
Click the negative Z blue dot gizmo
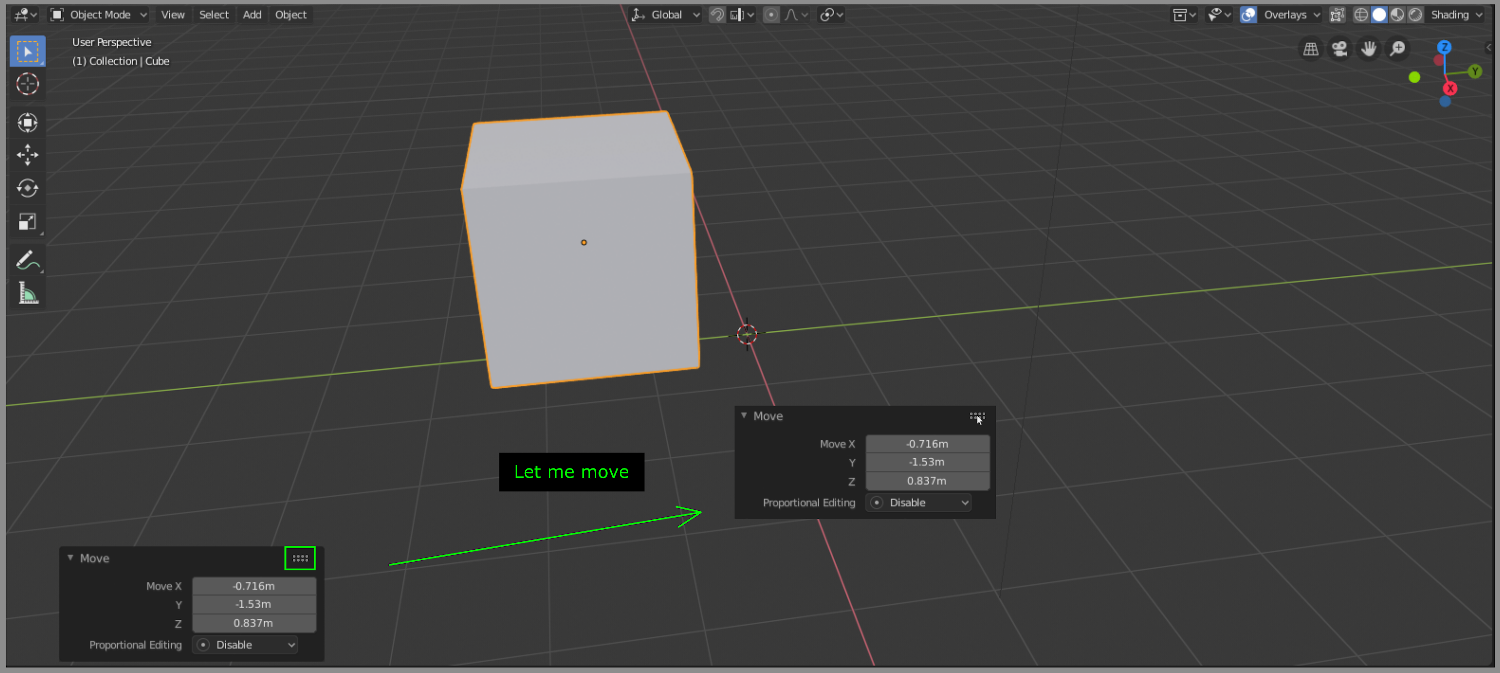[1445, 101]
